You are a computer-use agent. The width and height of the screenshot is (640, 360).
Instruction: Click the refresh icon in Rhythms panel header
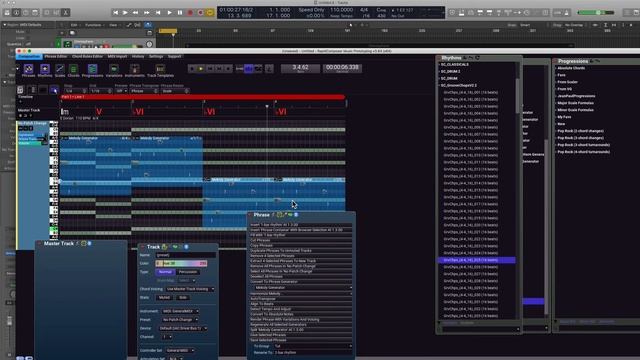[x=477, y=58]
